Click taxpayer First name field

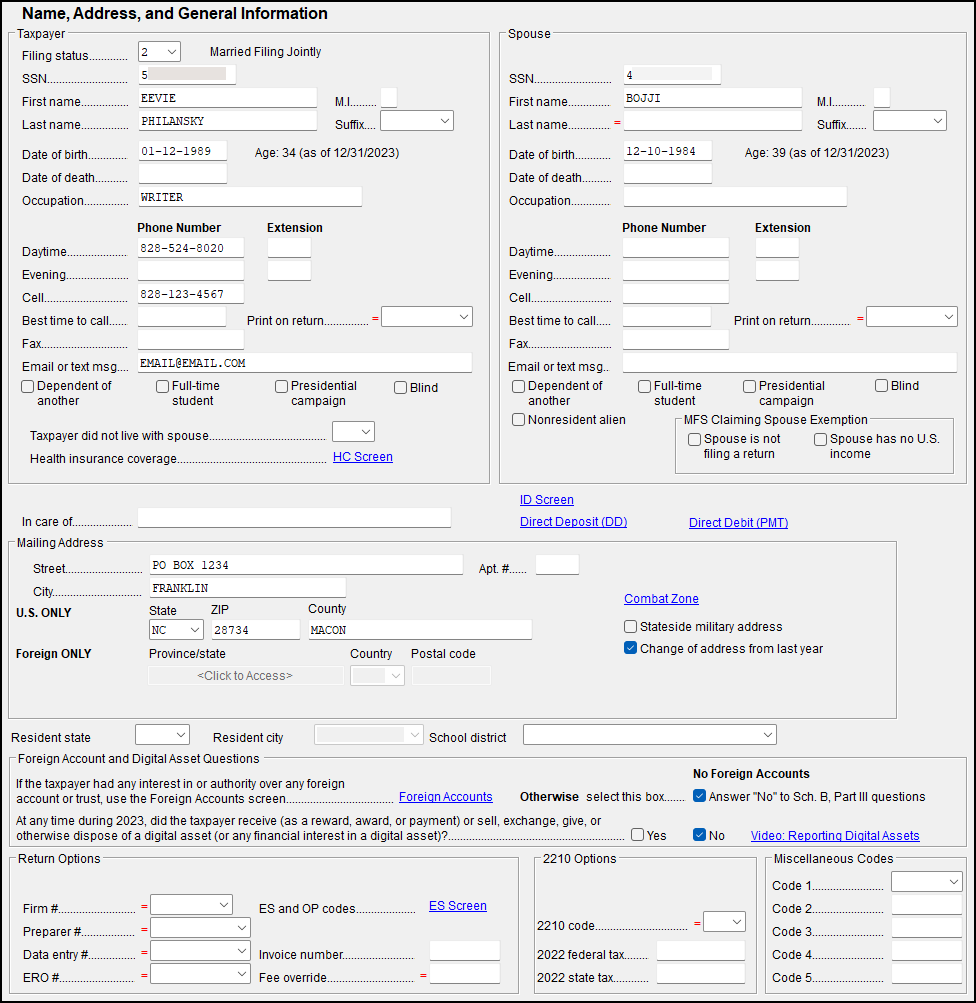pos(228,98)
